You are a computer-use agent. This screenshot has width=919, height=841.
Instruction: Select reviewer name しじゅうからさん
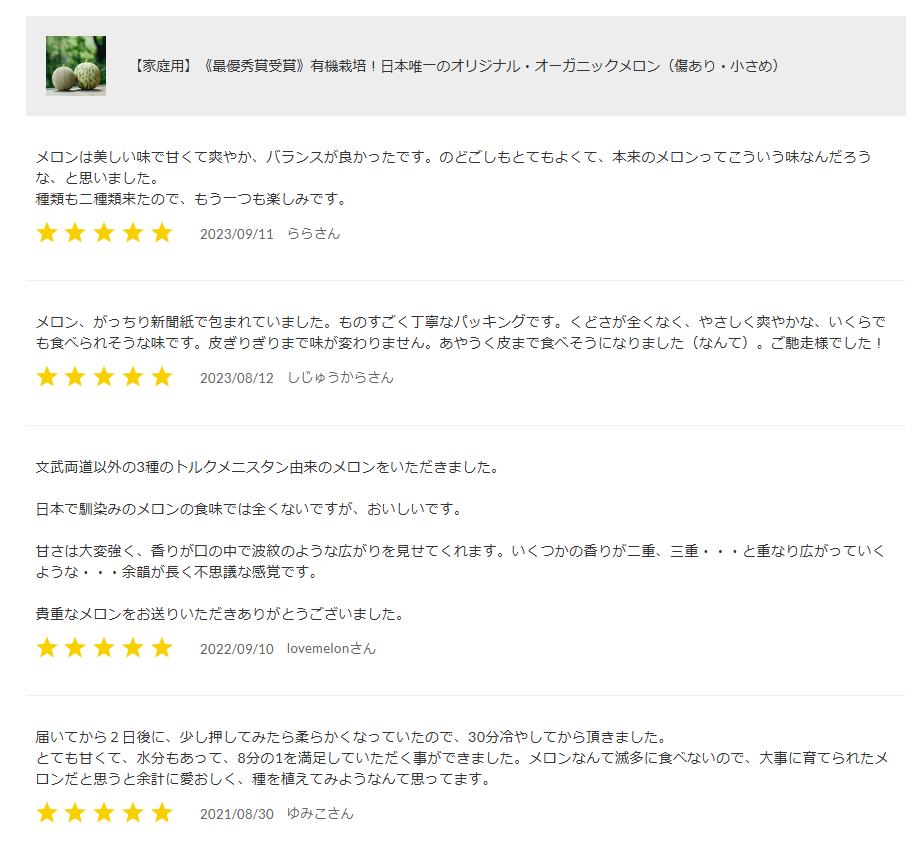tap(340, 378)
